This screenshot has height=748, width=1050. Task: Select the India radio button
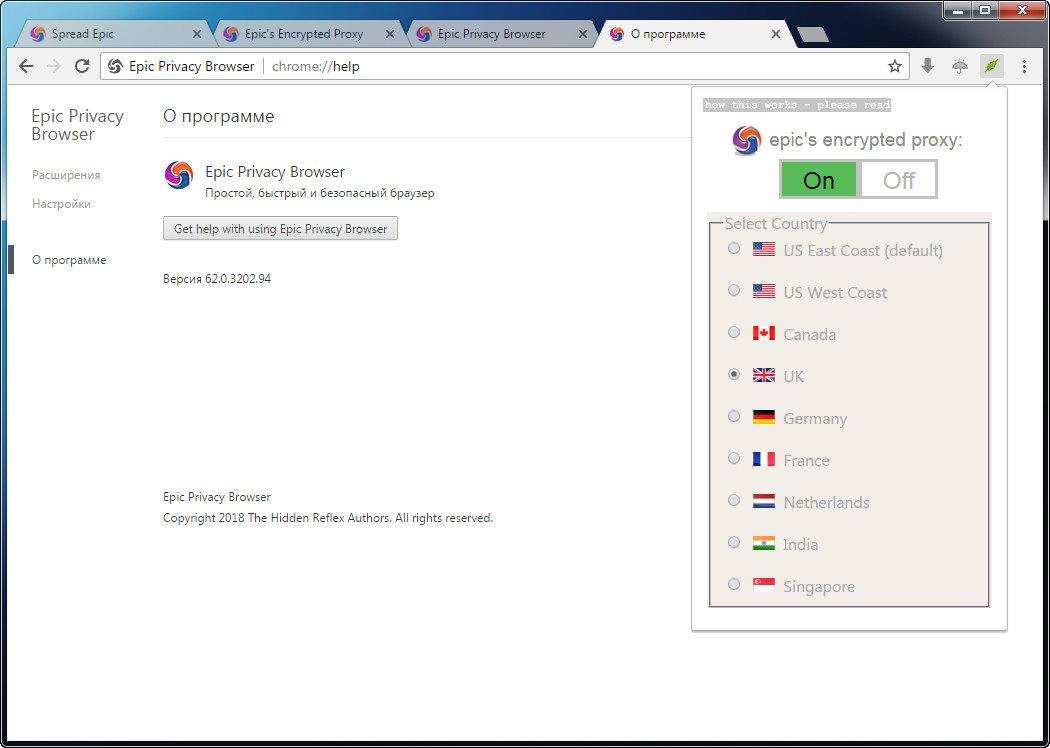(x=734, y=542)
